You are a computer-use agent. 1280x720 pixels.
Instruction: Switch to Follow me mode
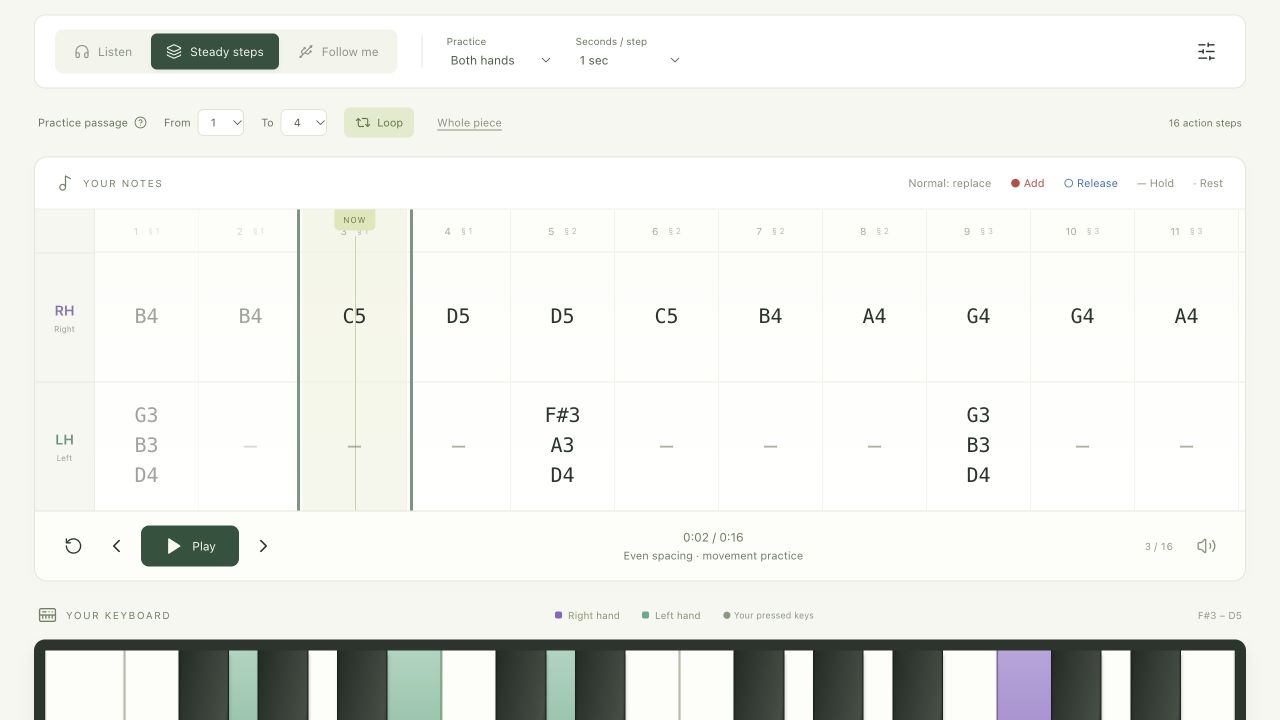[x=338, y=52]
